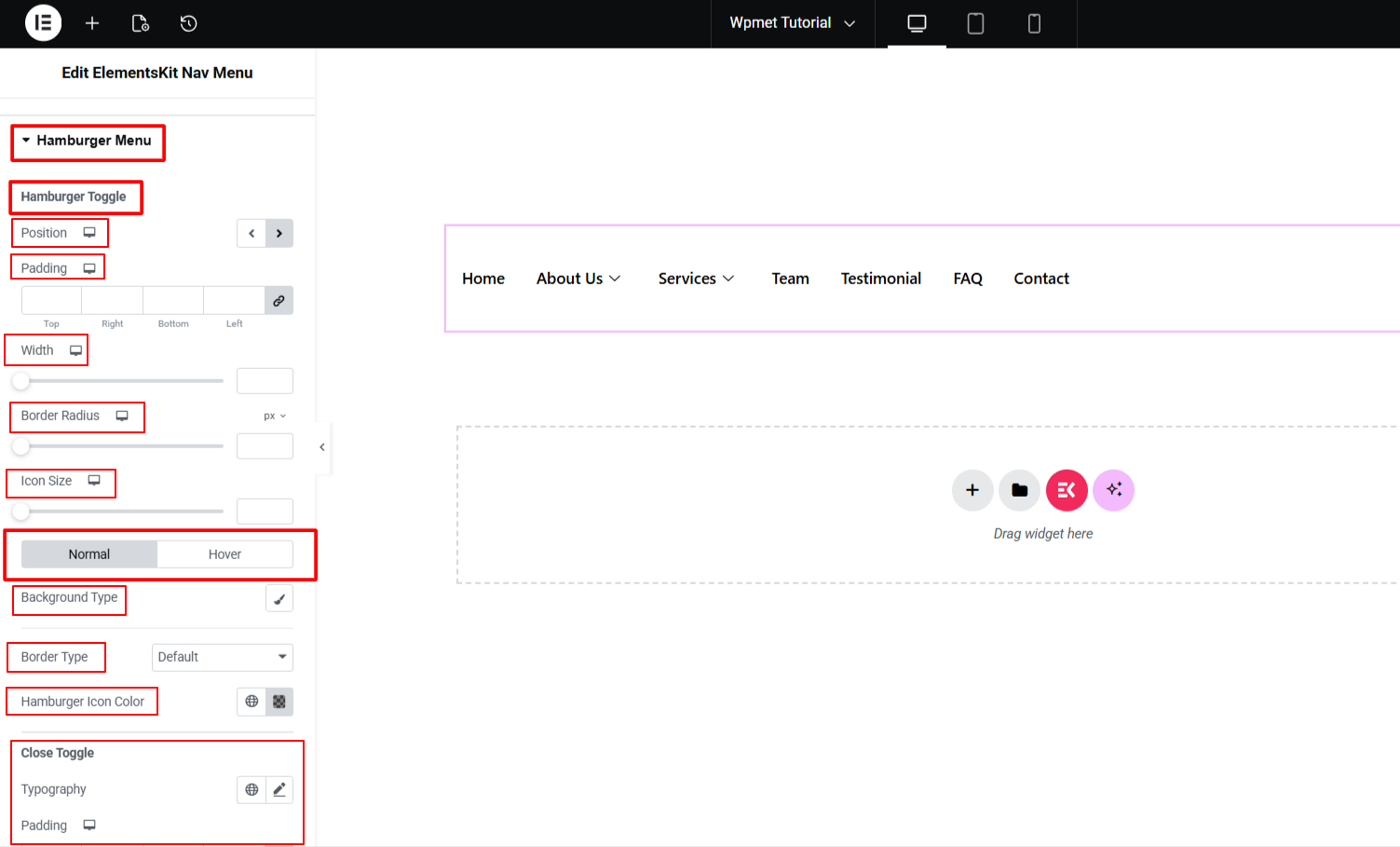The image size is (1400, 847).
Task: Toggle global color for Hamburger Icon Color
Action: 251,701
